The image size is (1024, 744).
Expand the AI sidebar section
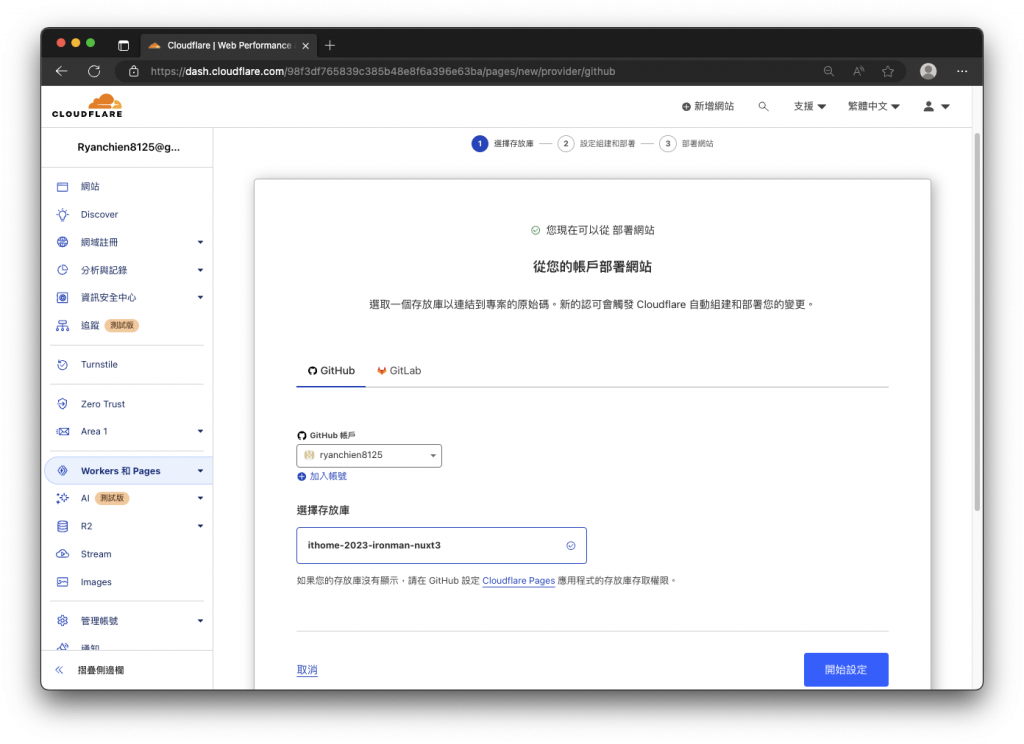(200, 498)
